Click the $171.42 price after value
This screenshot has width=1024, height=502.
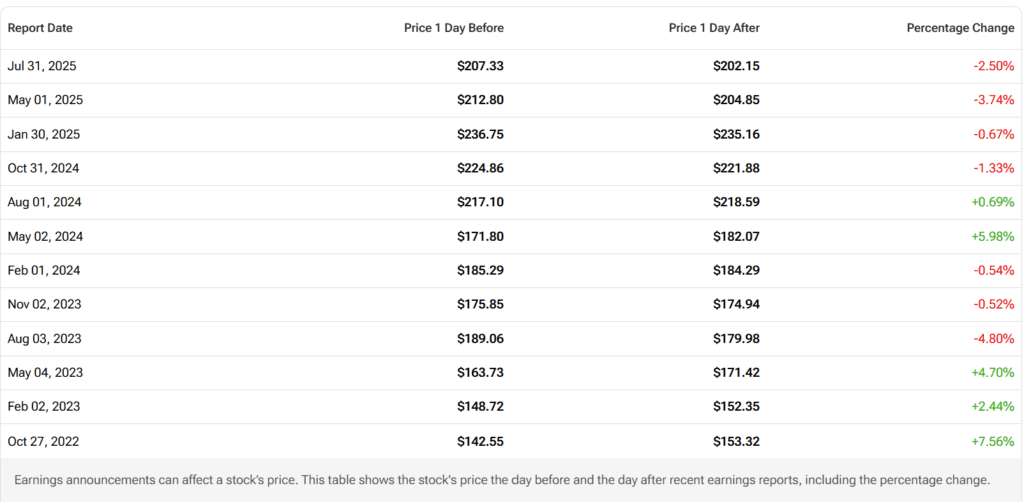click(736, 372)
